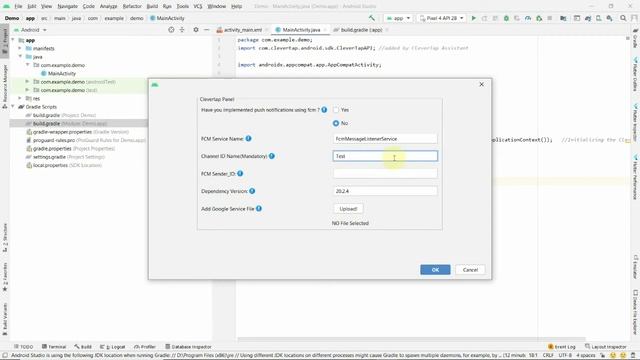640x360 pixels.
Task: Click the Select Opened File target icon
Action: click(171, 30)
